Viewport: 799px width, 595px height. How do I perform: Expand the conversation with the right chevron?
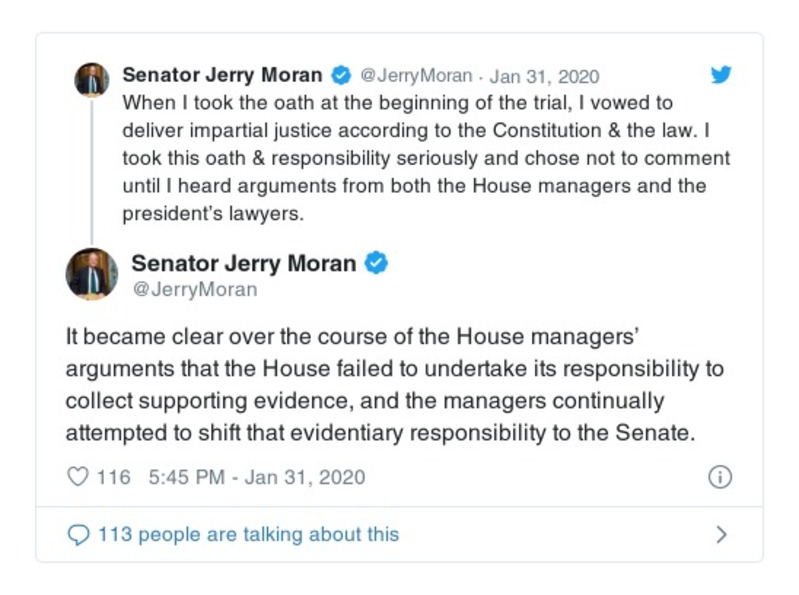(721, 535)
